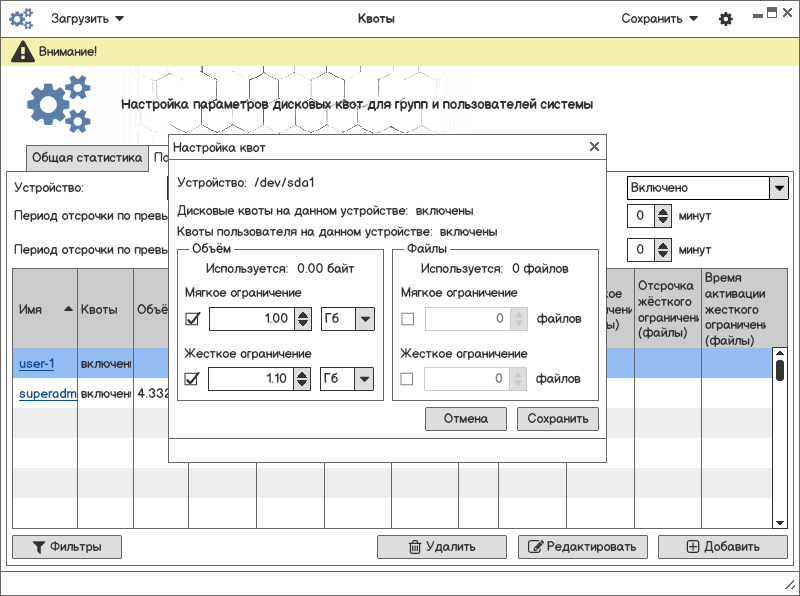Enable hard limit checkbox in Файлы
This screenshot has width=800, height=596.
click(407, 379)
